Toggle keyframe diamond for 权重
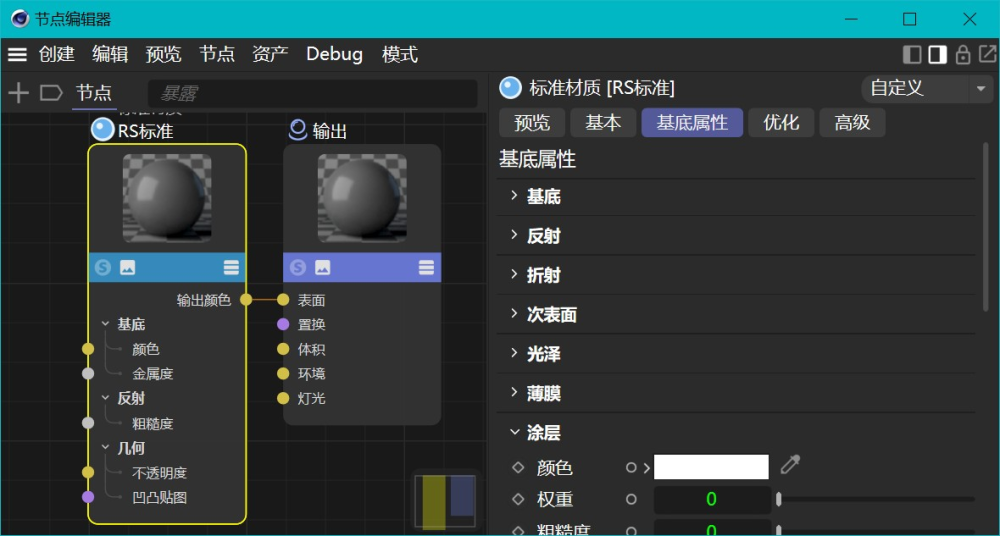This screenshot has width=1000, height=536. [x=518, y=499]
